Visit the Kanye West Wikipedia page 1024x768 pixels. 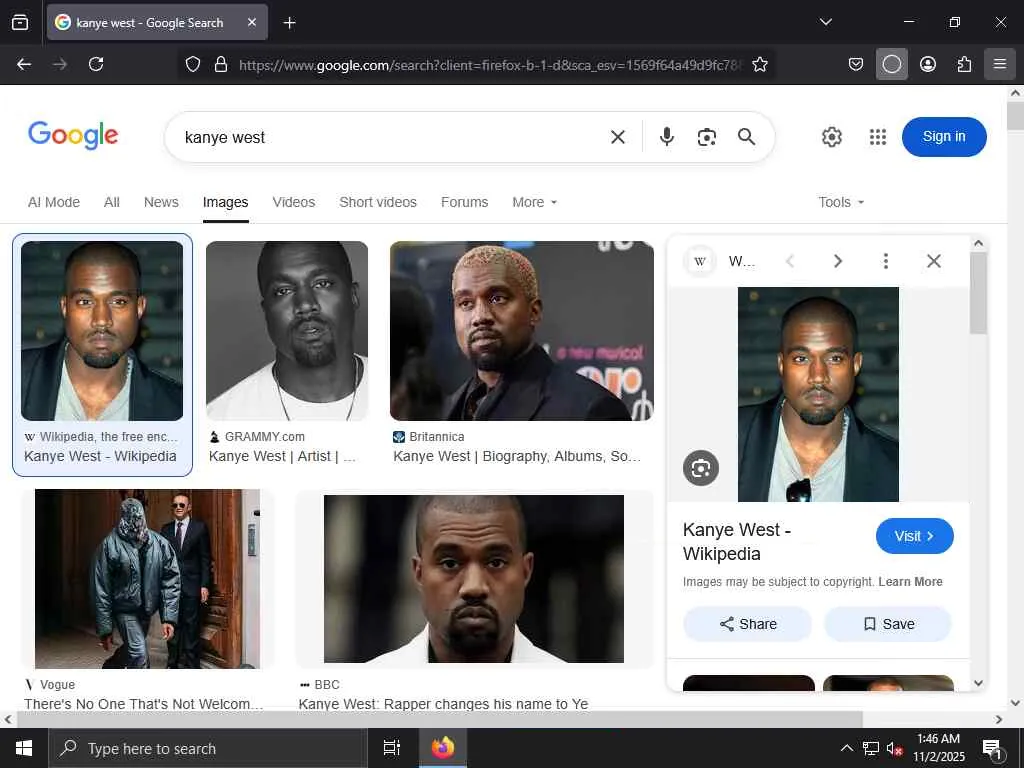914,536
